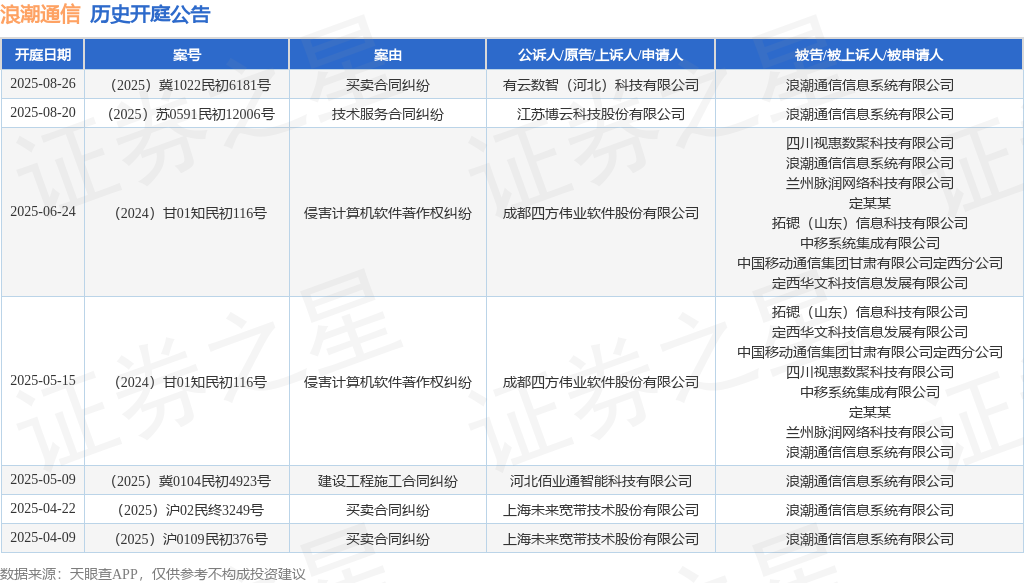Click 侵害计算机软件著作权纠纷 in 2025-06-24 row
This screenshot has height=583, width=1024.
388,213
